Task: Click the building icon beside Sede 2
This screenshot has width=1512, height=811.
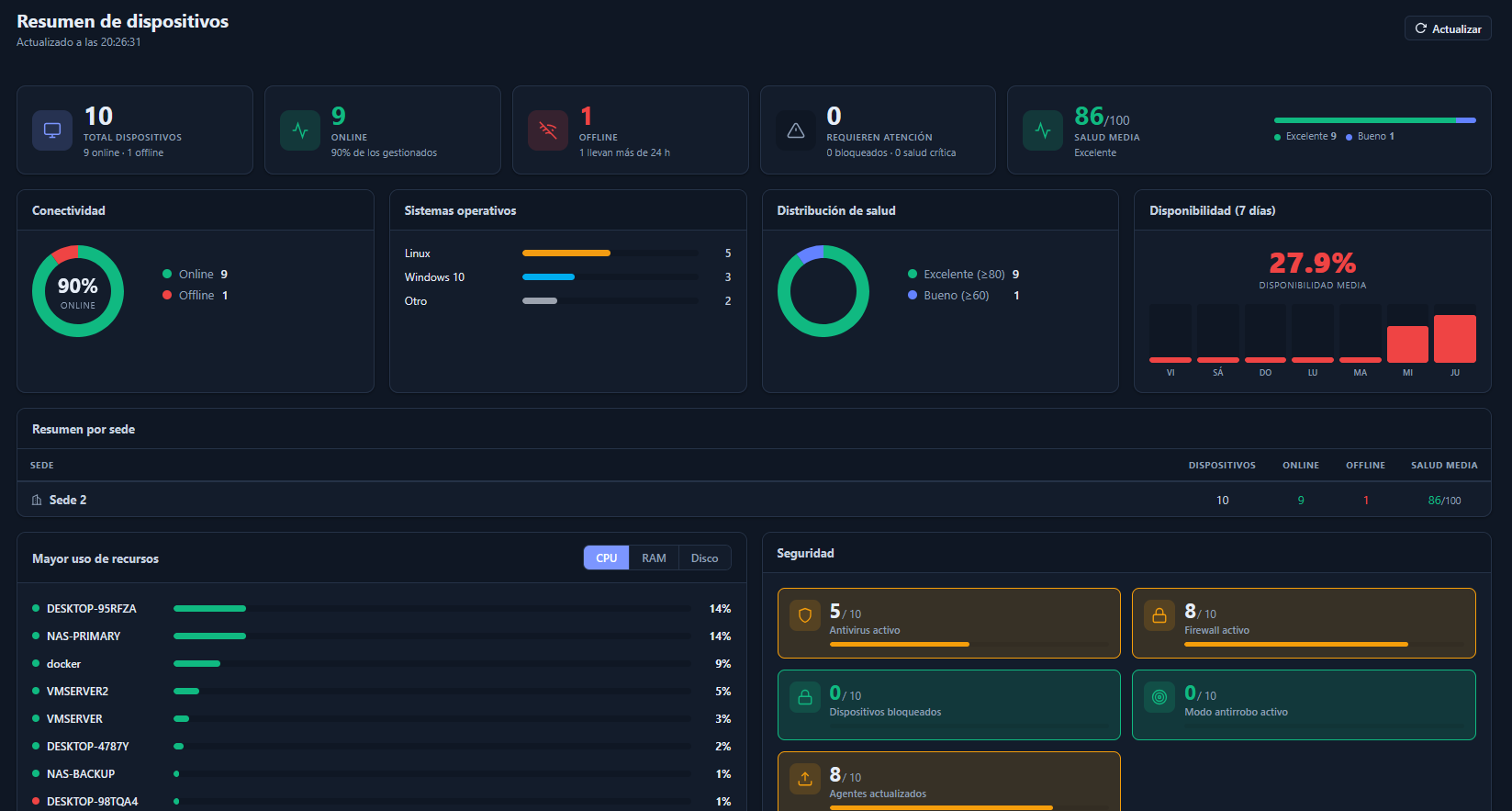Action: [37, 500]
